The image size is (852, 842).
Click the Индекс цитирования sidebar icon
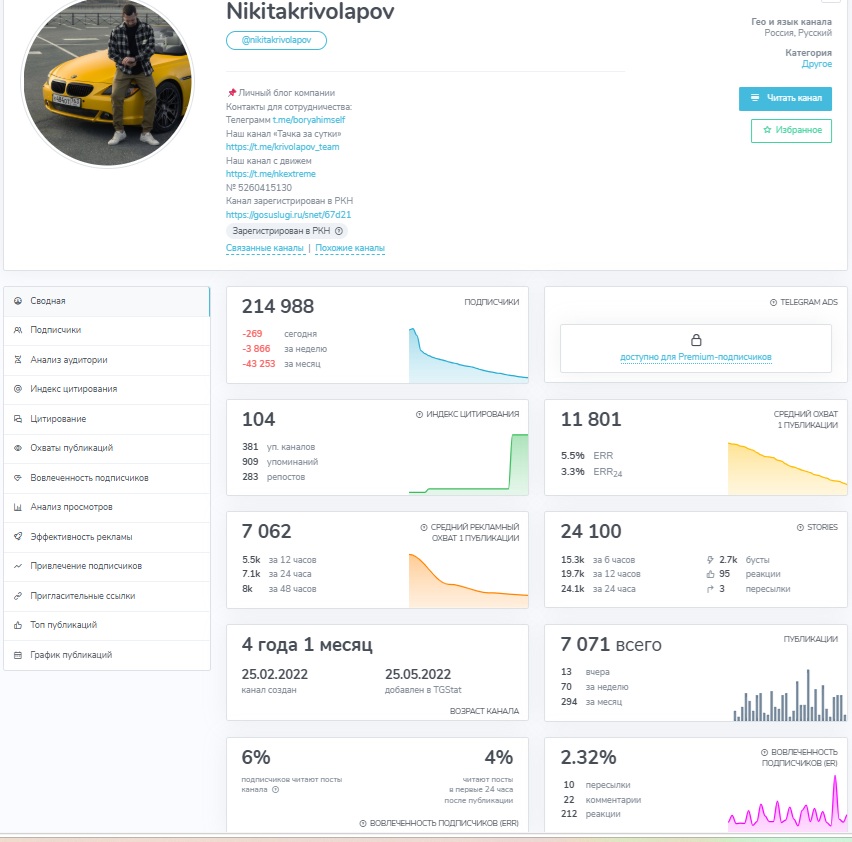click(18, 389)
